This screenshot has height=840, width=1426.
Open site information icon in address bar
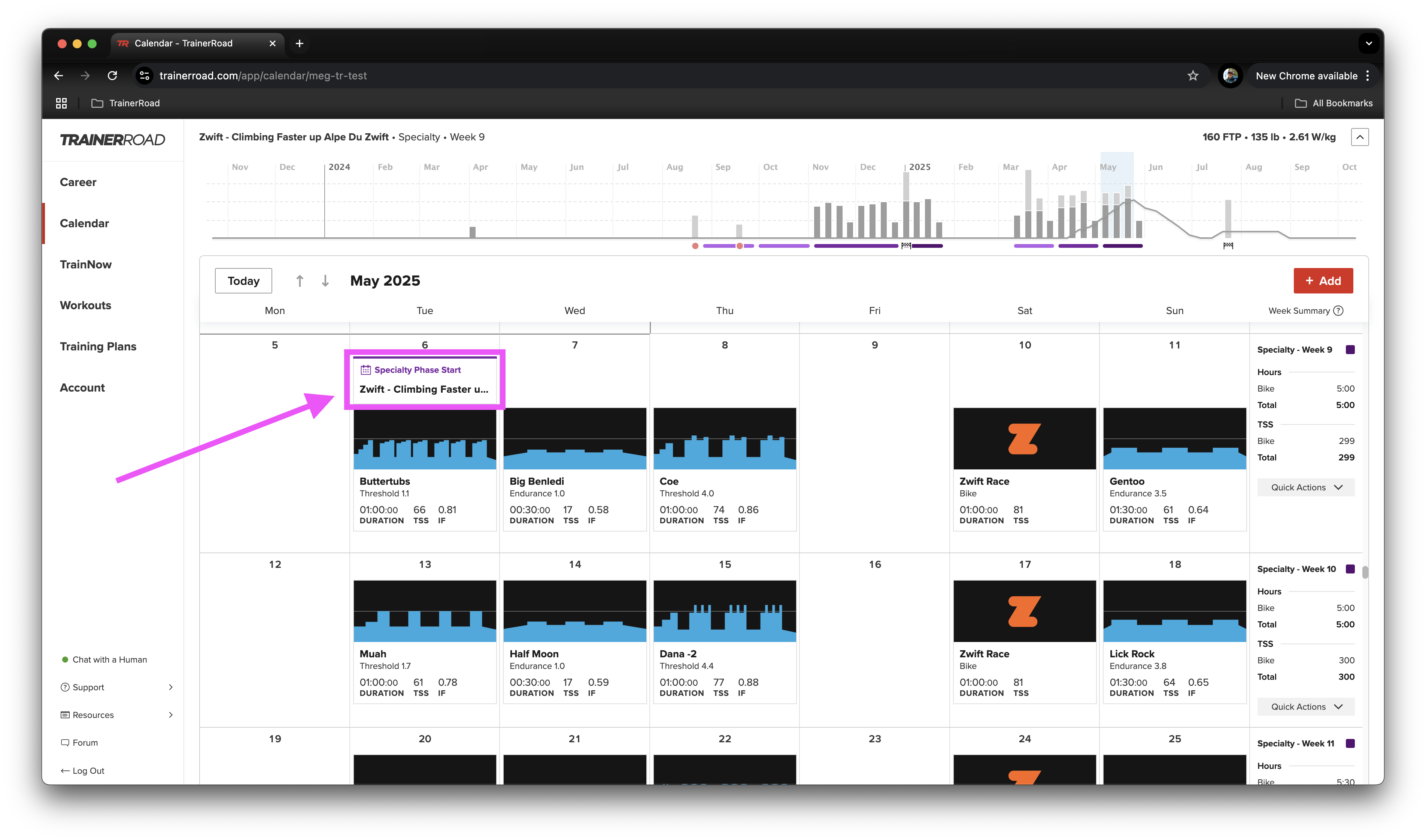(x=145, y=76)
